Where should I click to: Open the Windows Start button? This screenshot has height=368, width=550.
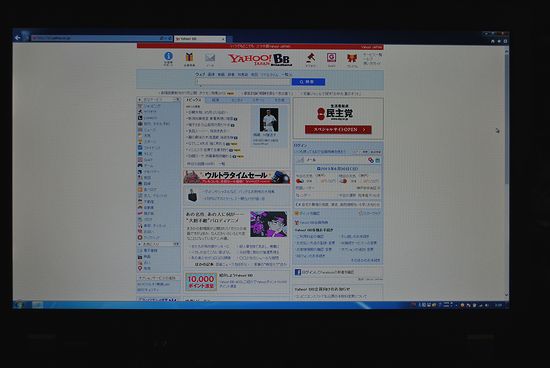tap(19, 305)
